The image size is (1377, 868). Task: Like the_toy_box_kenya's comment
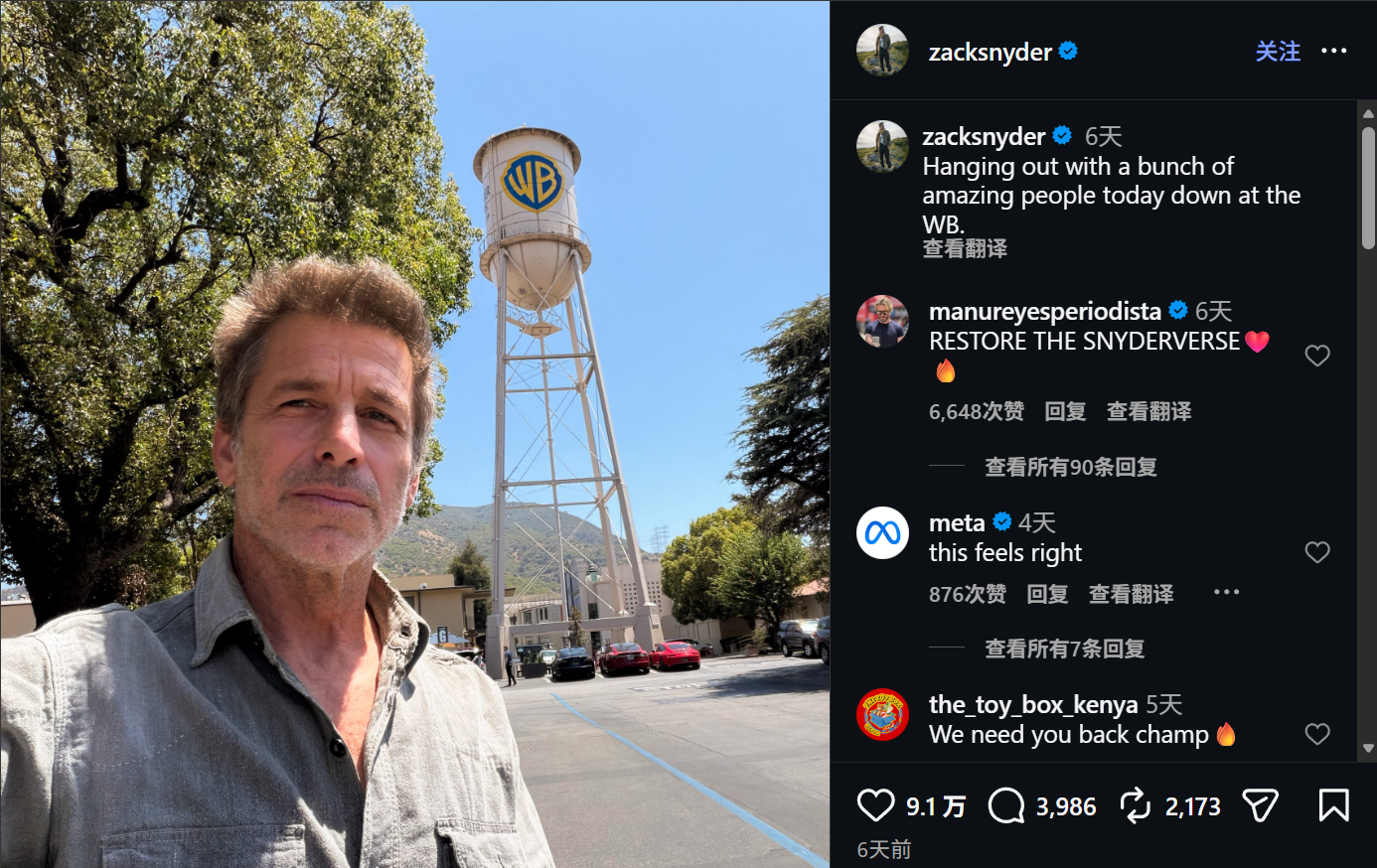click(1317, 734)
